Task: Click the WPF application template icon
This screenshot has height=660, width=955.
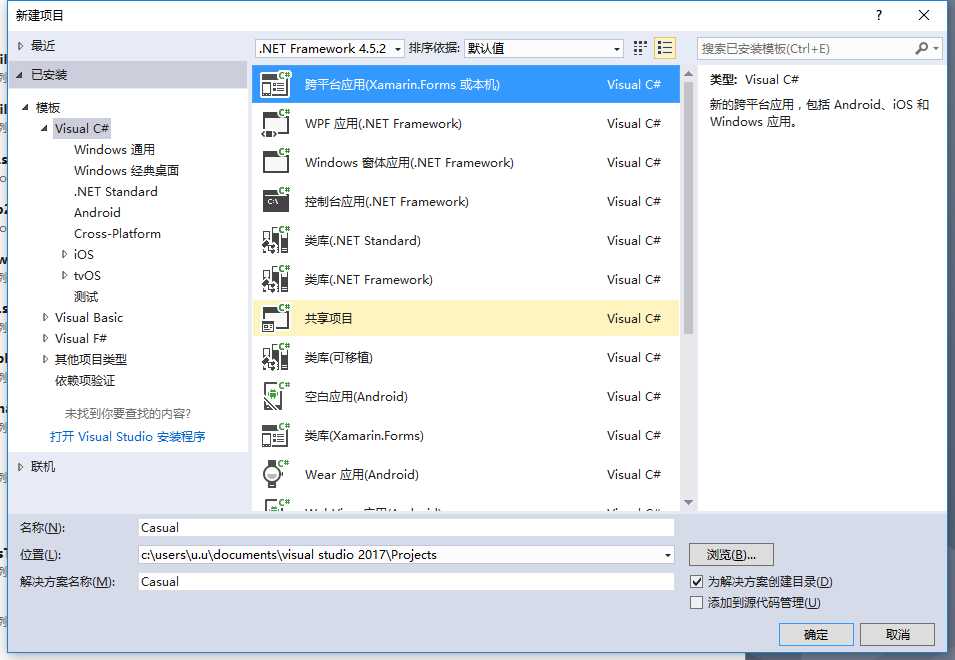Action: (x=275, y=124)
